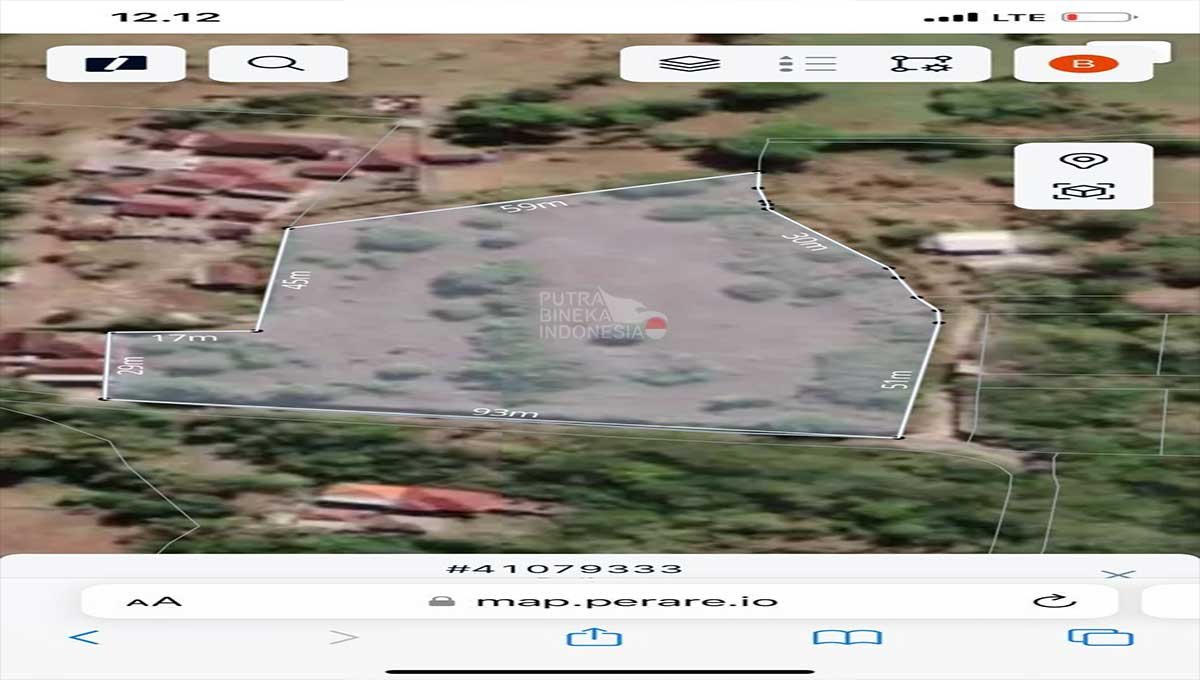Open the orange B user profile
Viewport: 1200px width, 680px height.
[1083, 64]
